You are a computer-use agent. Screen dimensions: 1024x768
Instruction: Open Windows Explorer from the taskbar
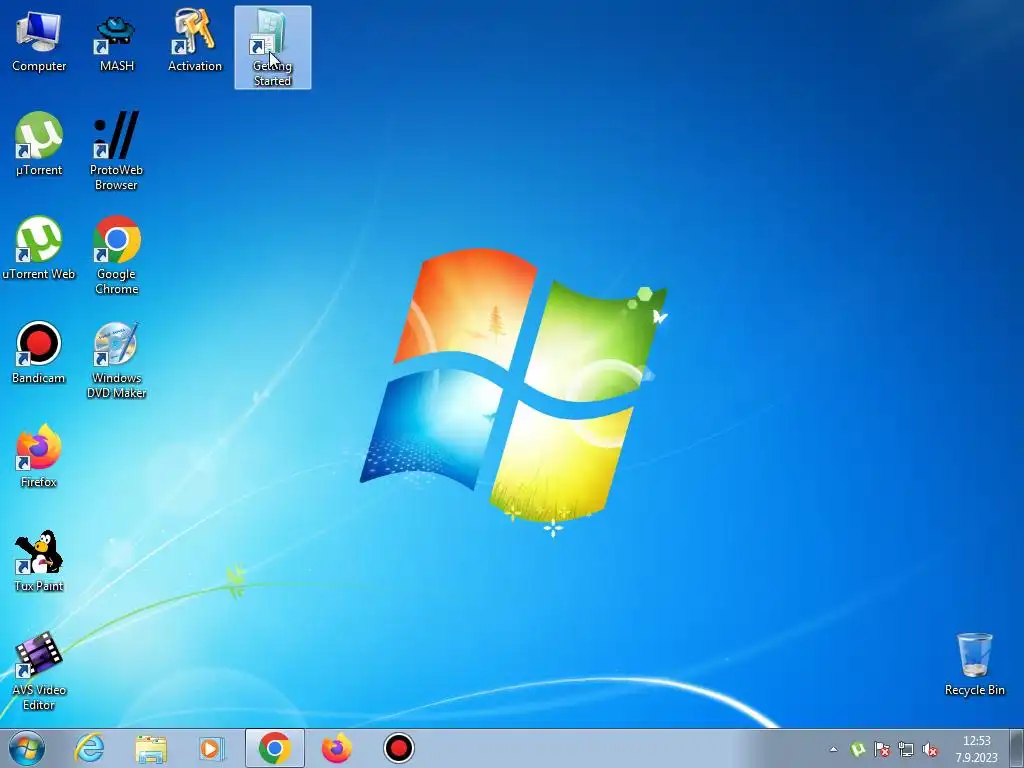click(151, 748)
